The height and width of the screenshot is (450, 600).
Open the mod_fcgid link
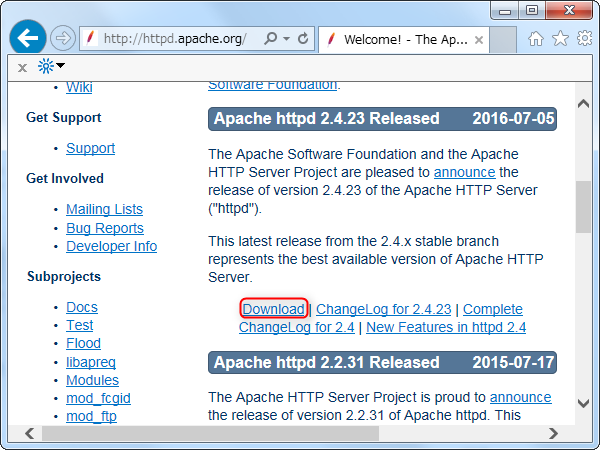point(98,398)
